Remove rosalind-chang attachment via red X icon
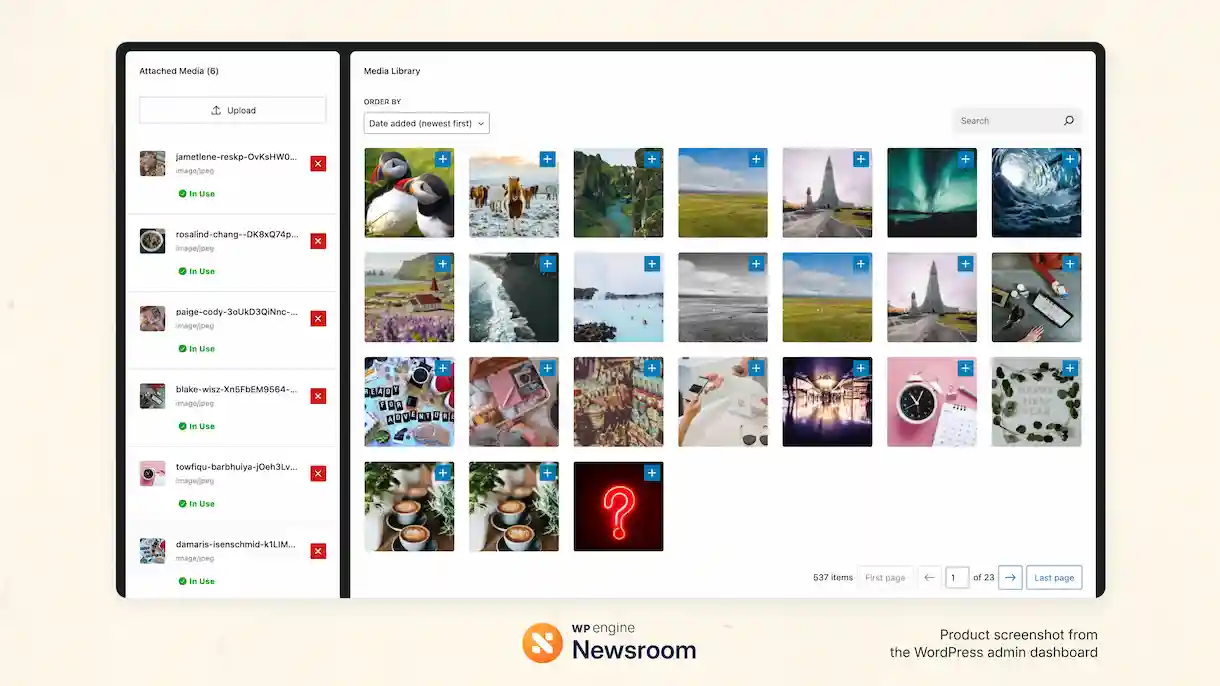The image size is (1220, 686). tap(317, 241)
